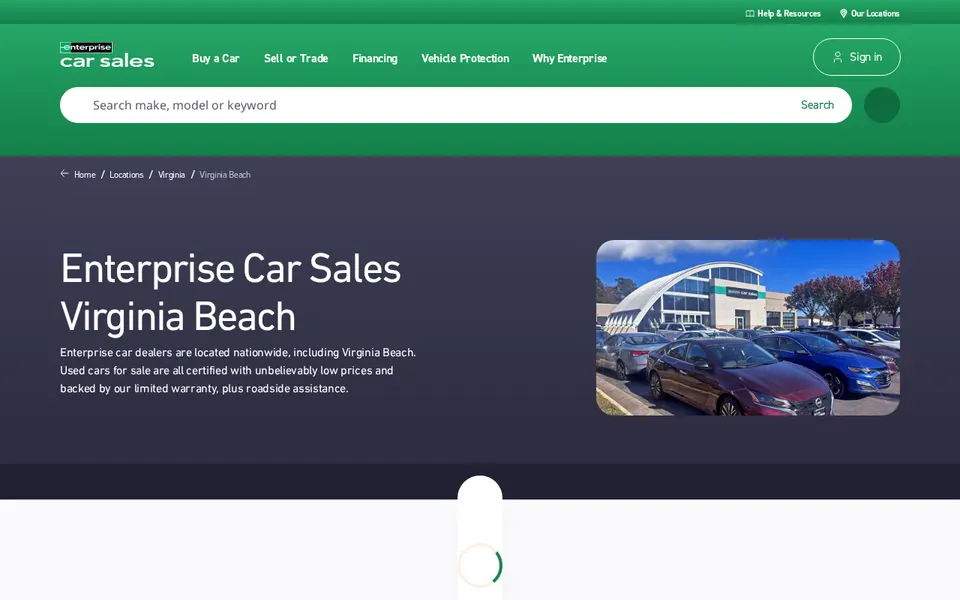Image resolution: width=960 pixels, height=600 pixels.
Task: Open the Sell or Trade menu
Action: [296, 58]
